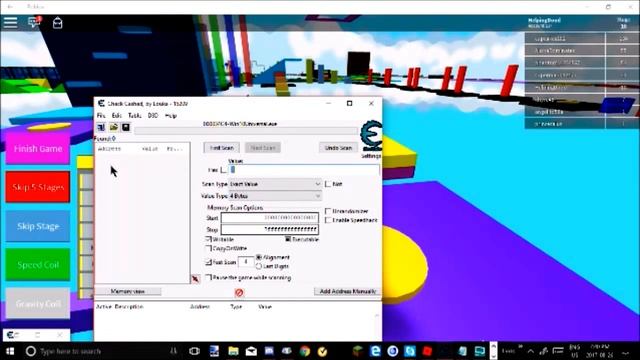
Task: Click the scan progress bar
Action: (x=246, y=131)
